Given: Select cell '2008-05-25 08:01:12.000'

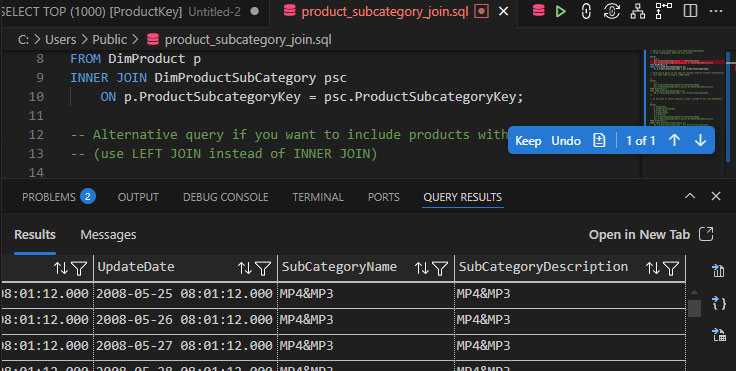Looking at the screenshot, I should point(184,294).
